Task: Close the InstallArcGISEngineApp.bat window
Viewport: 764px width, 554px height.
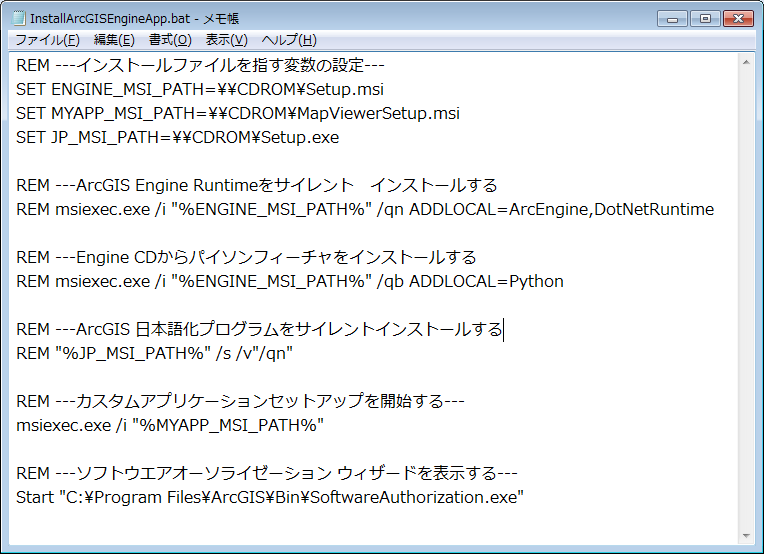Action: coord(738,19)
